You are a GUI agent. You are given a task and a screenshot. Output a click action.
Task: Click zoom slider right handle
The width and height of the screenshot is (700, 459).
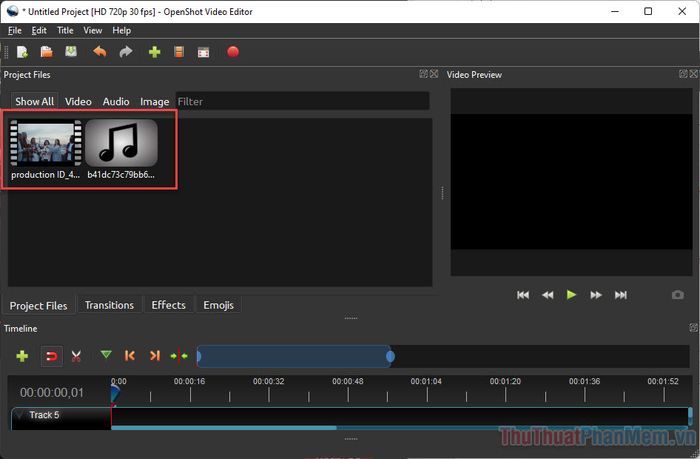point(390,356)
